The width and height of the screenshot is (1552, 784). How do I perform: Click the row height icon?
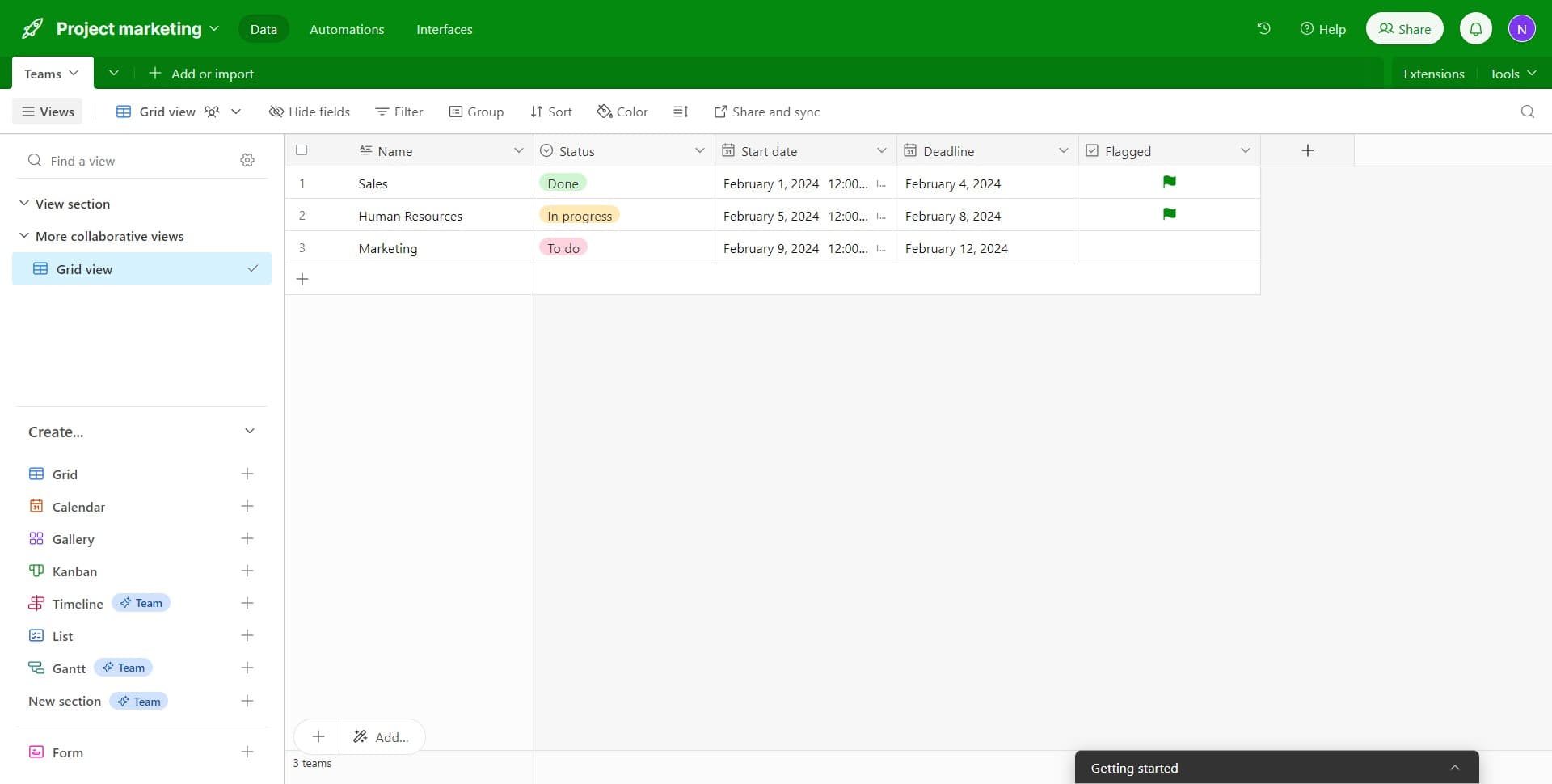(681, 112)
